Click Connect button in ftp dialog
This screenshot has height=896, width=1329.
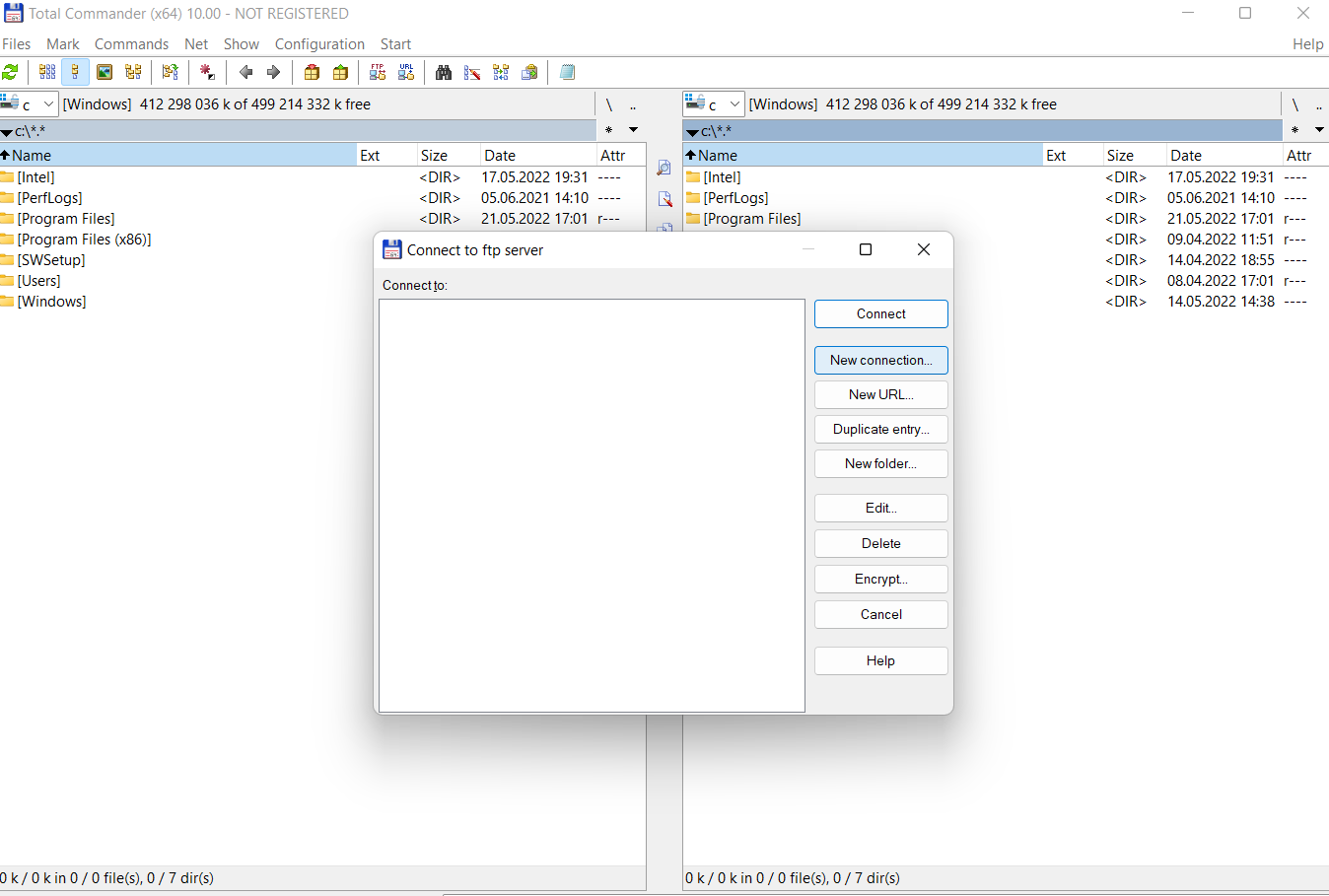tap(881, 313)
